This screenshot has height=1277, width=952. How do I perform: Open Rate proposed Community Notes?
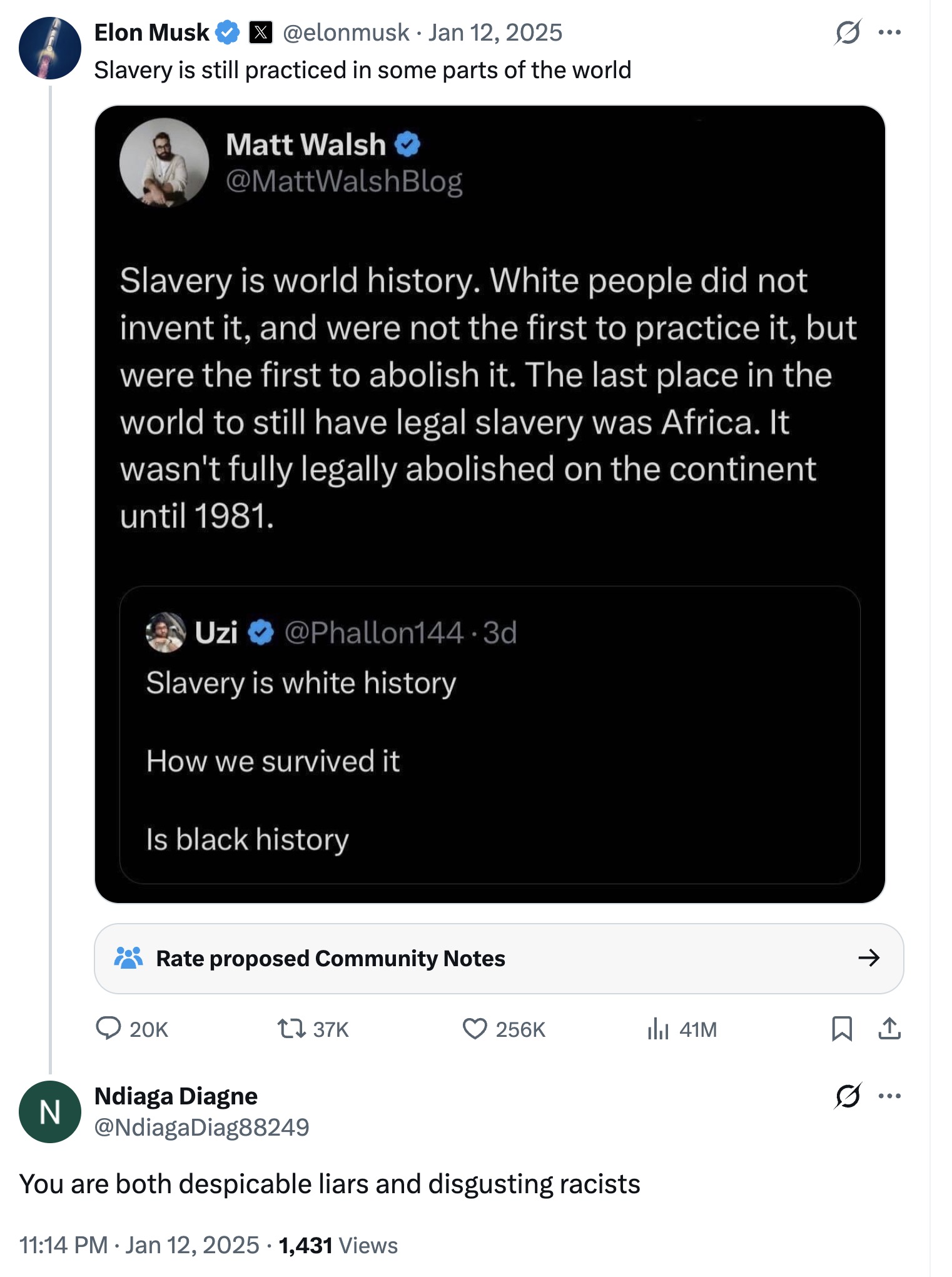click(x=330, y=958)
